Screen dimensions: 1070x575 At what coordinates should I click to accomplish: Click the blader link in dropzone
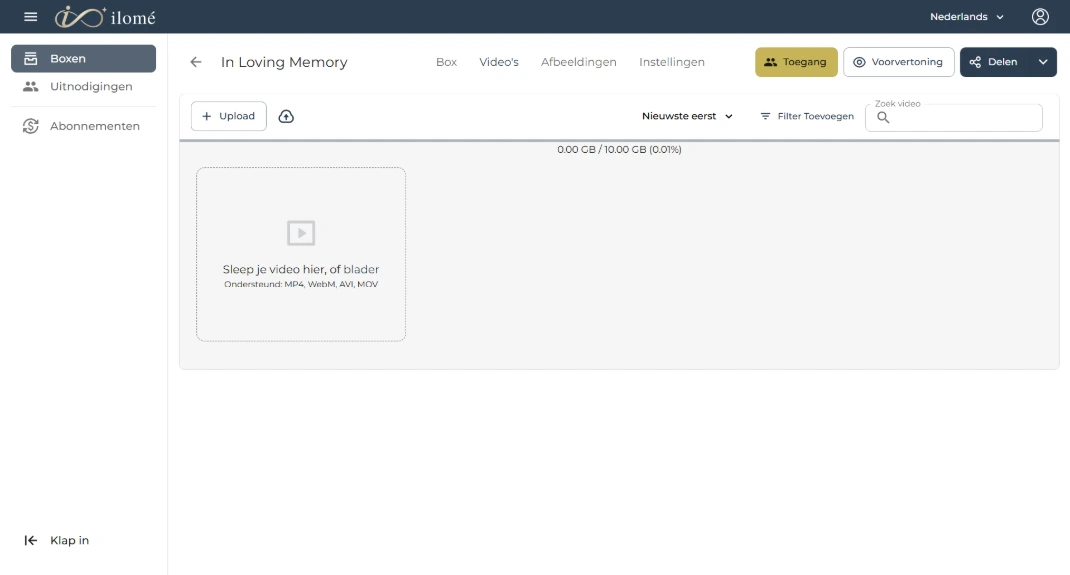pyautogui.click(x=361, y=269)
